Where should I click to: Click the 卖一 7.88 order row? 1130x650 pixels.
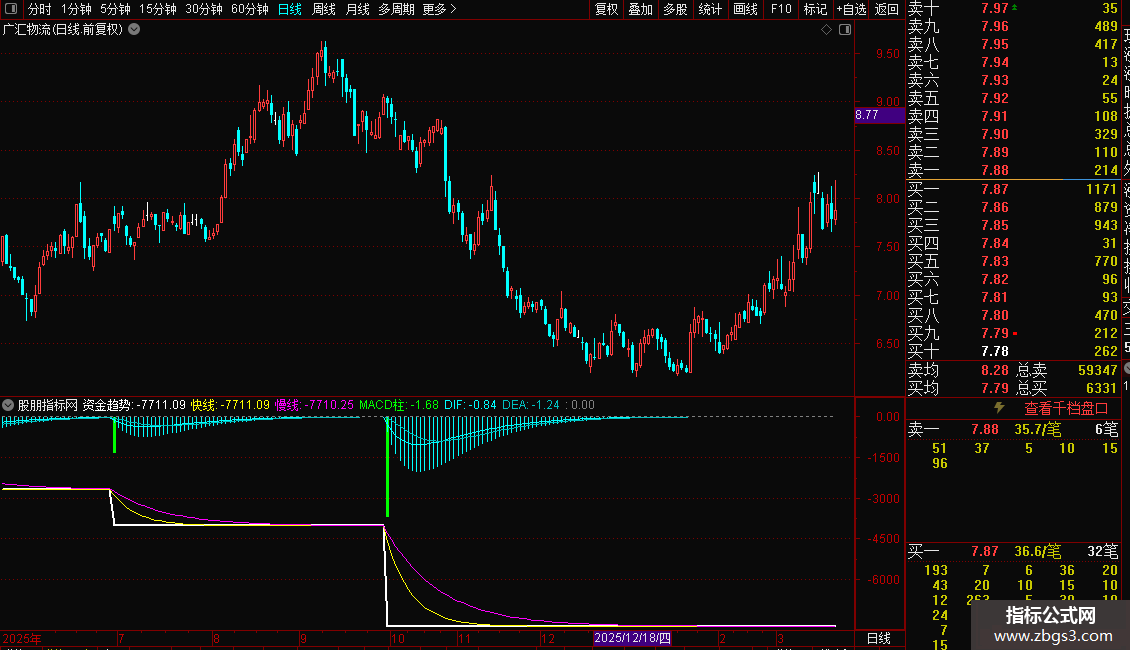1013,170
